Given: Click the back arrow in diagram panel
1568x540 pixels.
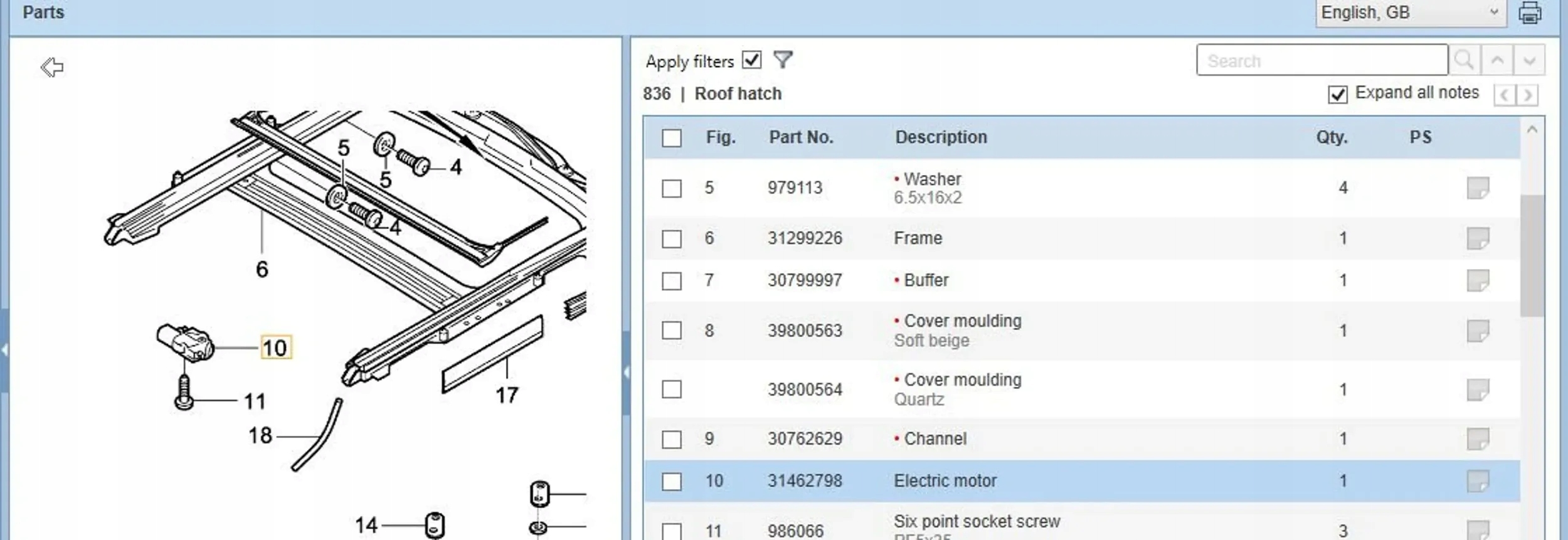Looking at the screenshot, I should click(x=52, y=67).
